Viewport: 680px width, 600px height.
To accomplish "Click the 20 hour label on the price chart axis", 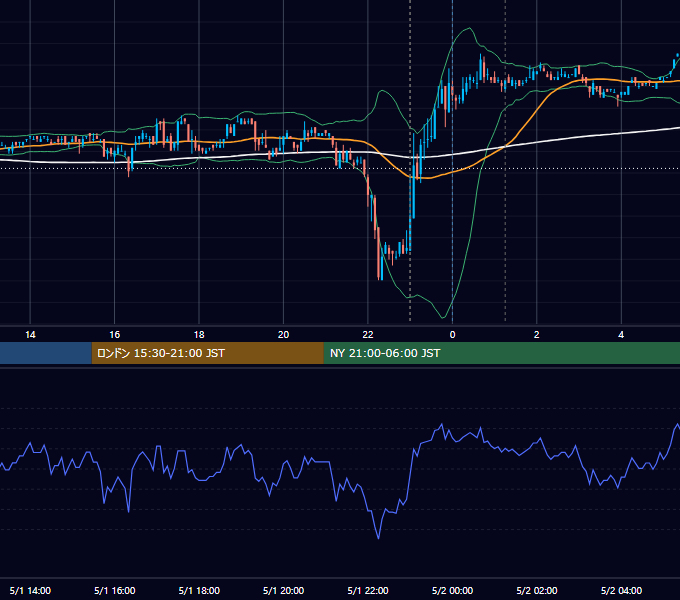I will tap(283, 335).
